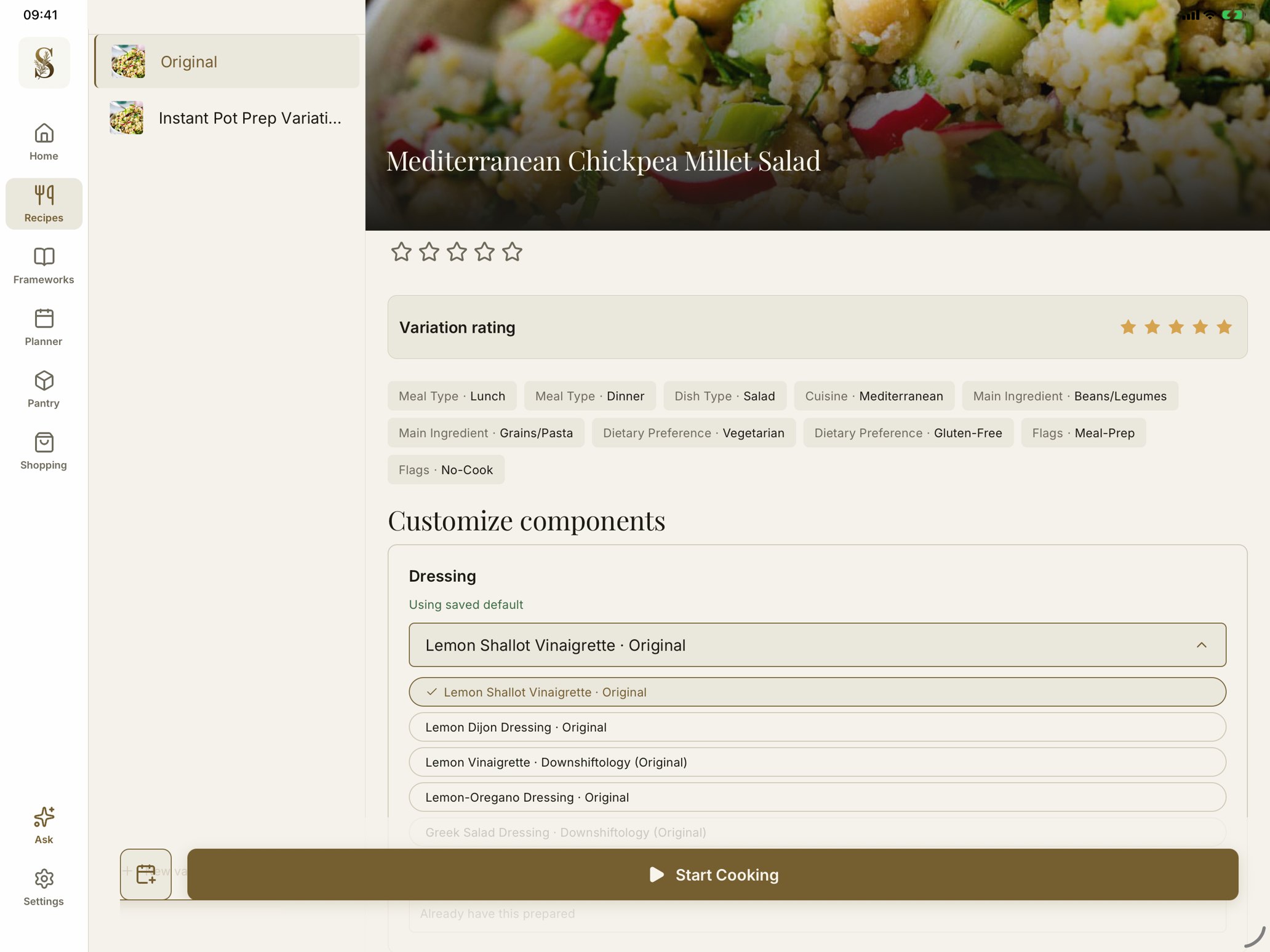Screen dimensions: 1270x952
Task: Click the recipe title Mediterranean Chickpea Millet Salad
Action: pyautogui.click(x=603, y=161)
